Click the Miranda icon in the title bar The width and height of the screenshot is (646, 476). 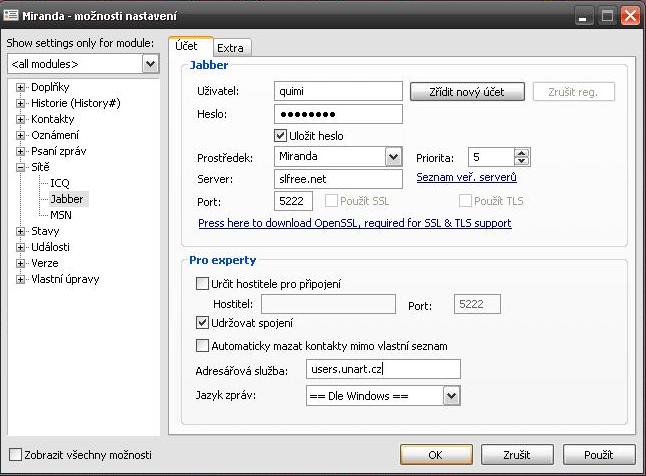point(11,15)
